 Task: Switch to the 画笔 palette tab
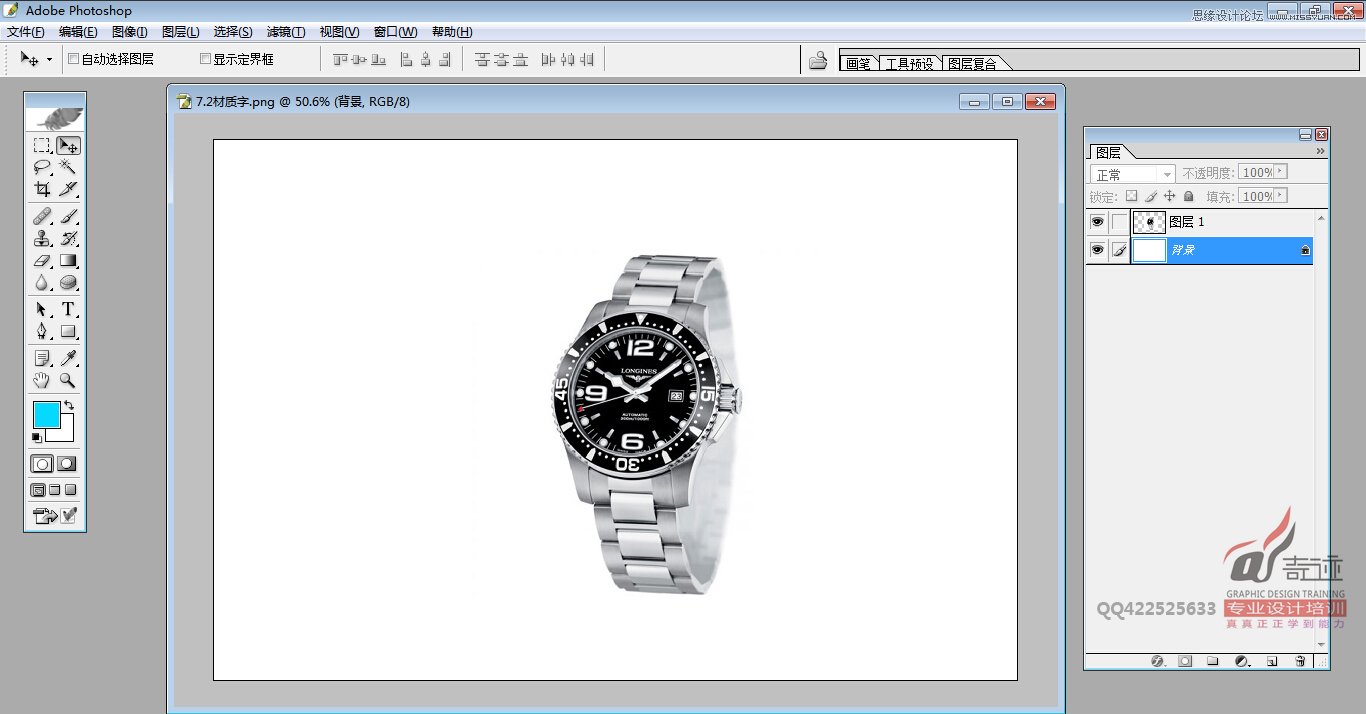858,63
